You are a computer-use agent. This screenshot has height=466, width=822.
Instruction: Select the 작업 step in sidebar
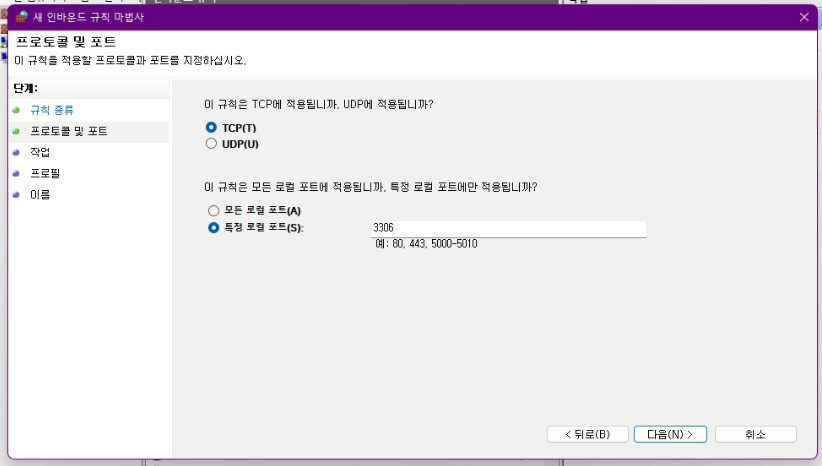pos(40,152)
